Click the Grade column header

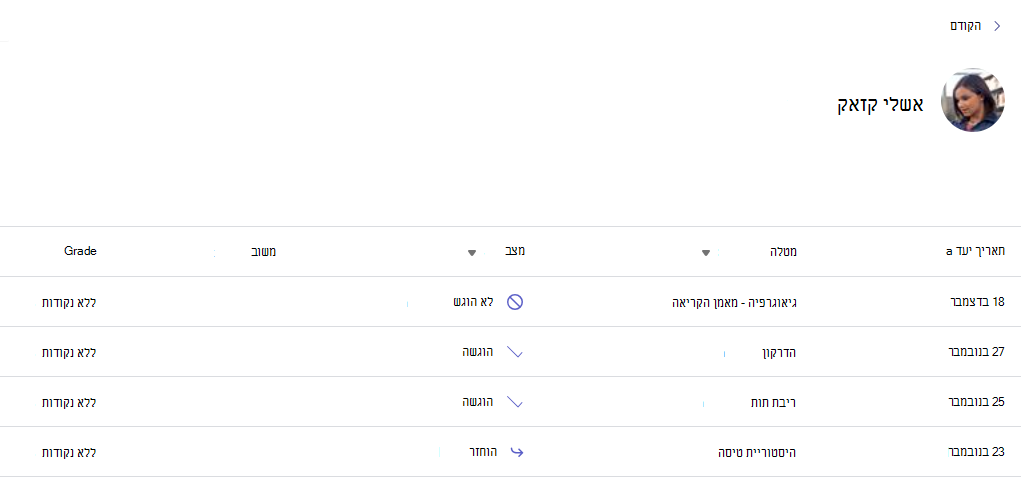coord(80,251)
